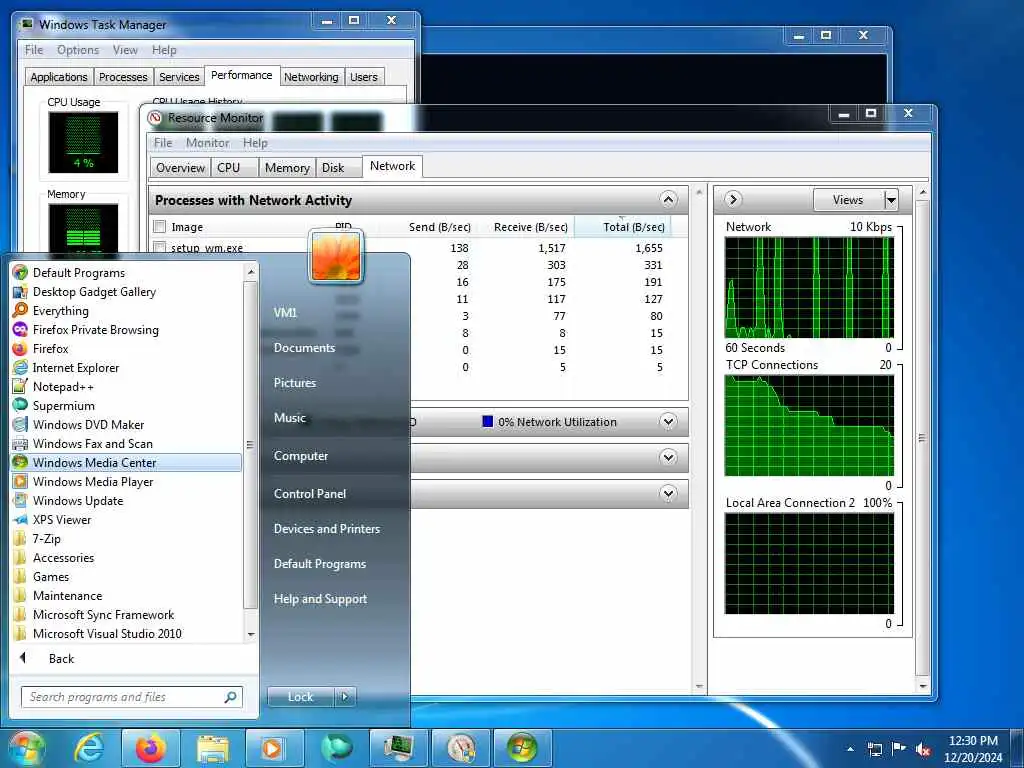
Task: Open Windows Fax and Scan
Action: 83,443
